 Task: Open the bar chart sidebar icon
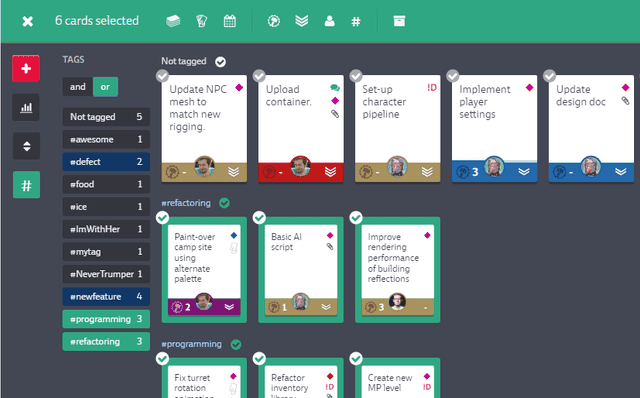26,107
